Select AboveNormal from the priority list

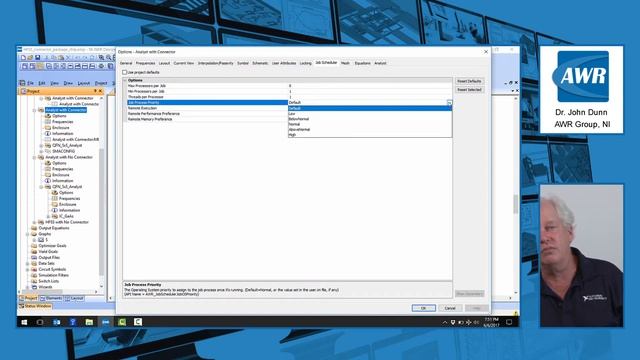tap(370, 129)
